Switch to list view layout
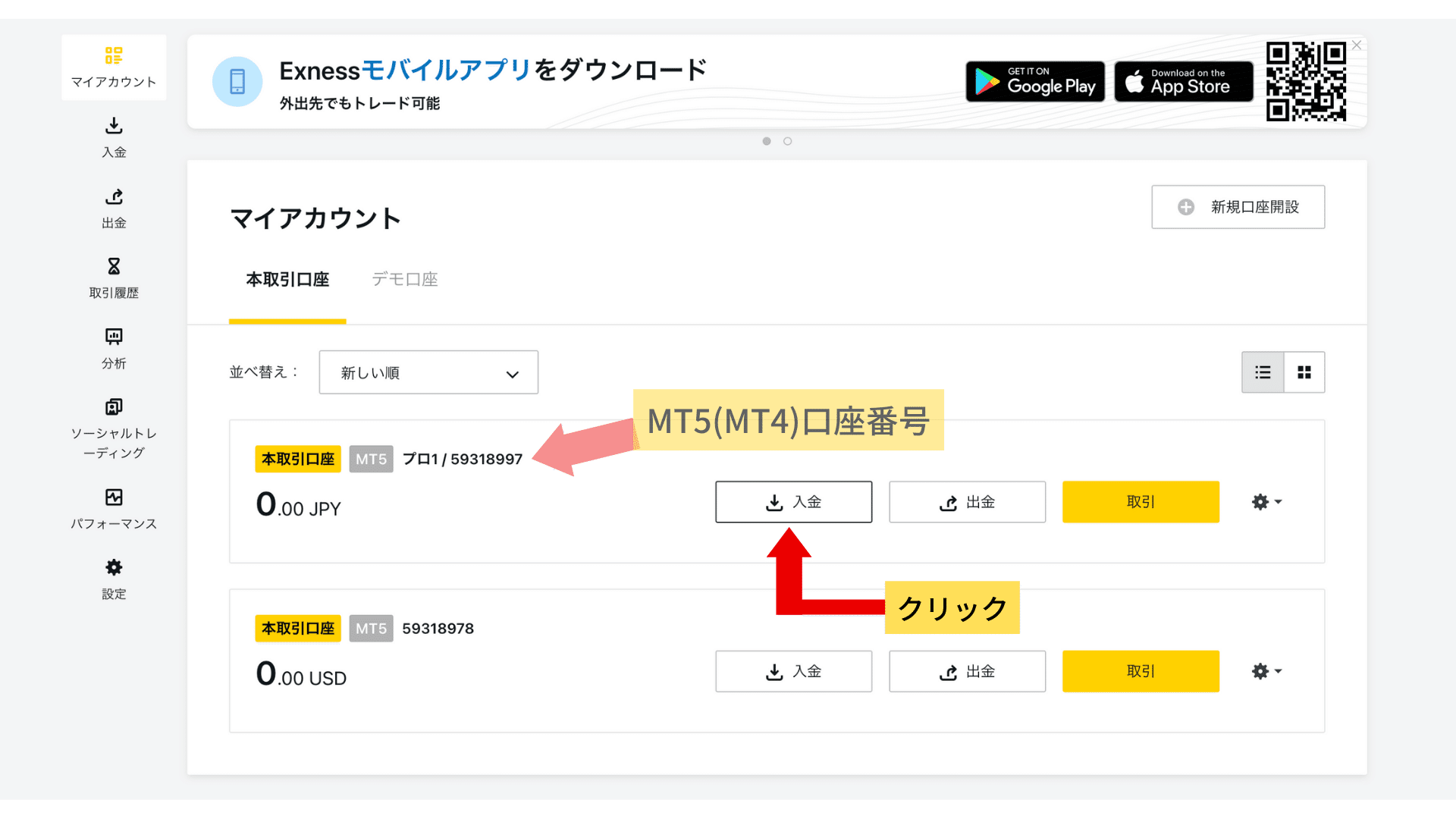This screenshot has width=1456, height=819. (1263, 372)
